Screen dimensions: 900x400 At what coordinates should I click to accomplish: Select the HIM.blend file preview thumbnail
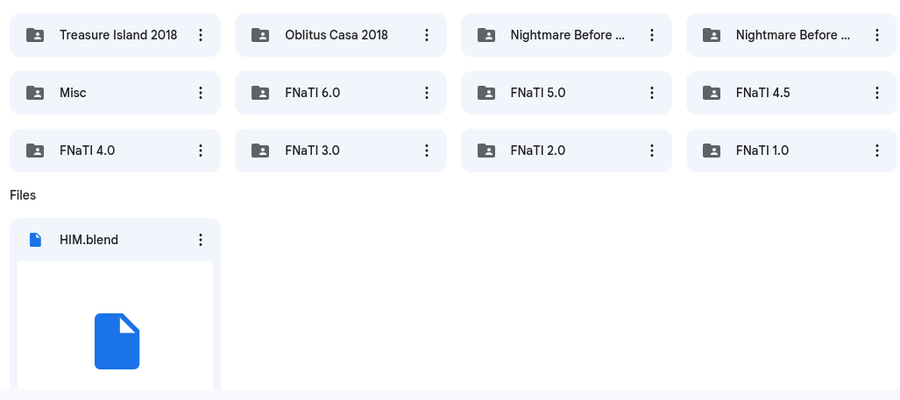[x=115, y=326]
